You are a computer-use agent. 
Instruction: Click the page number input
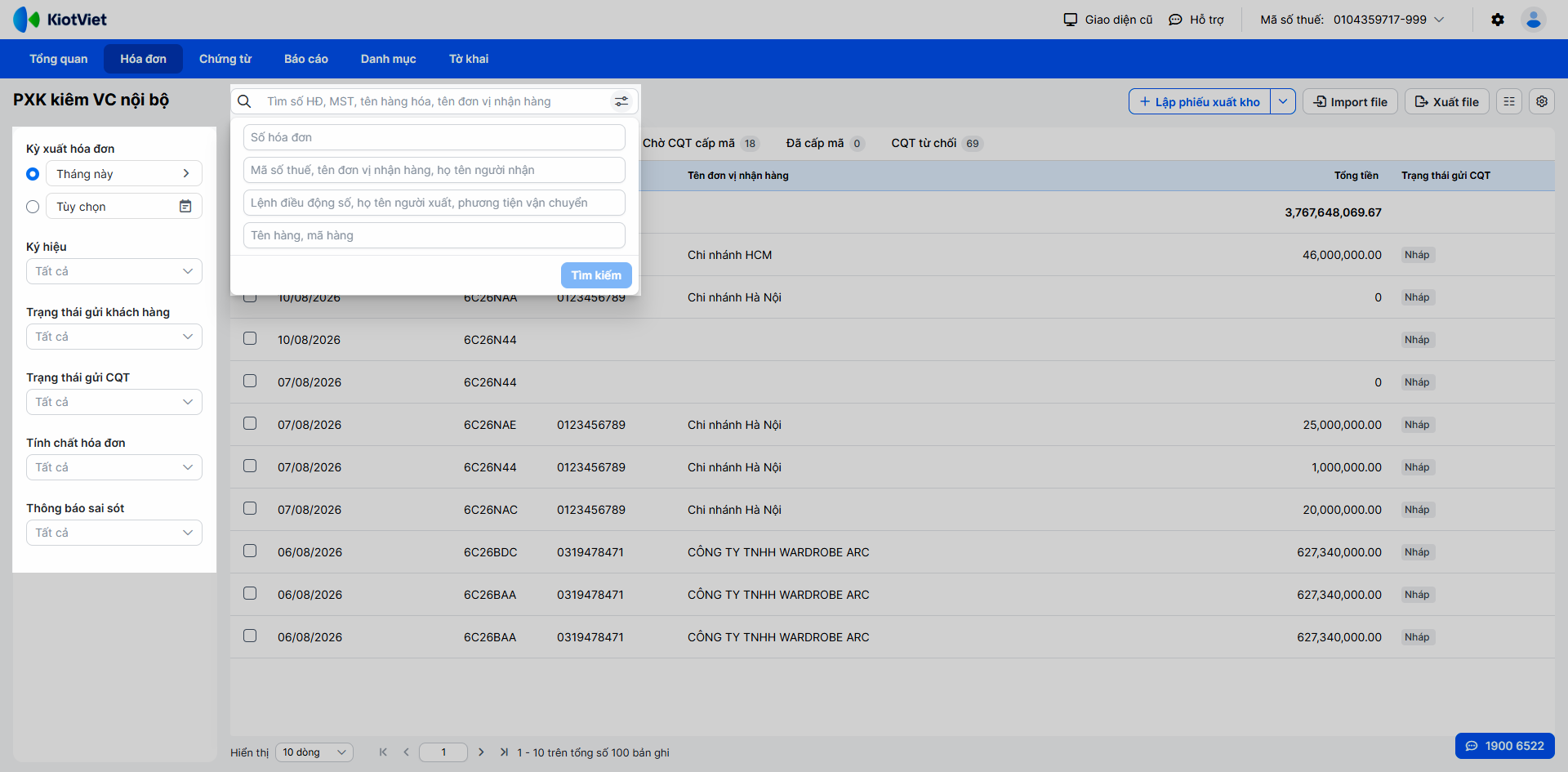[443, 752]
